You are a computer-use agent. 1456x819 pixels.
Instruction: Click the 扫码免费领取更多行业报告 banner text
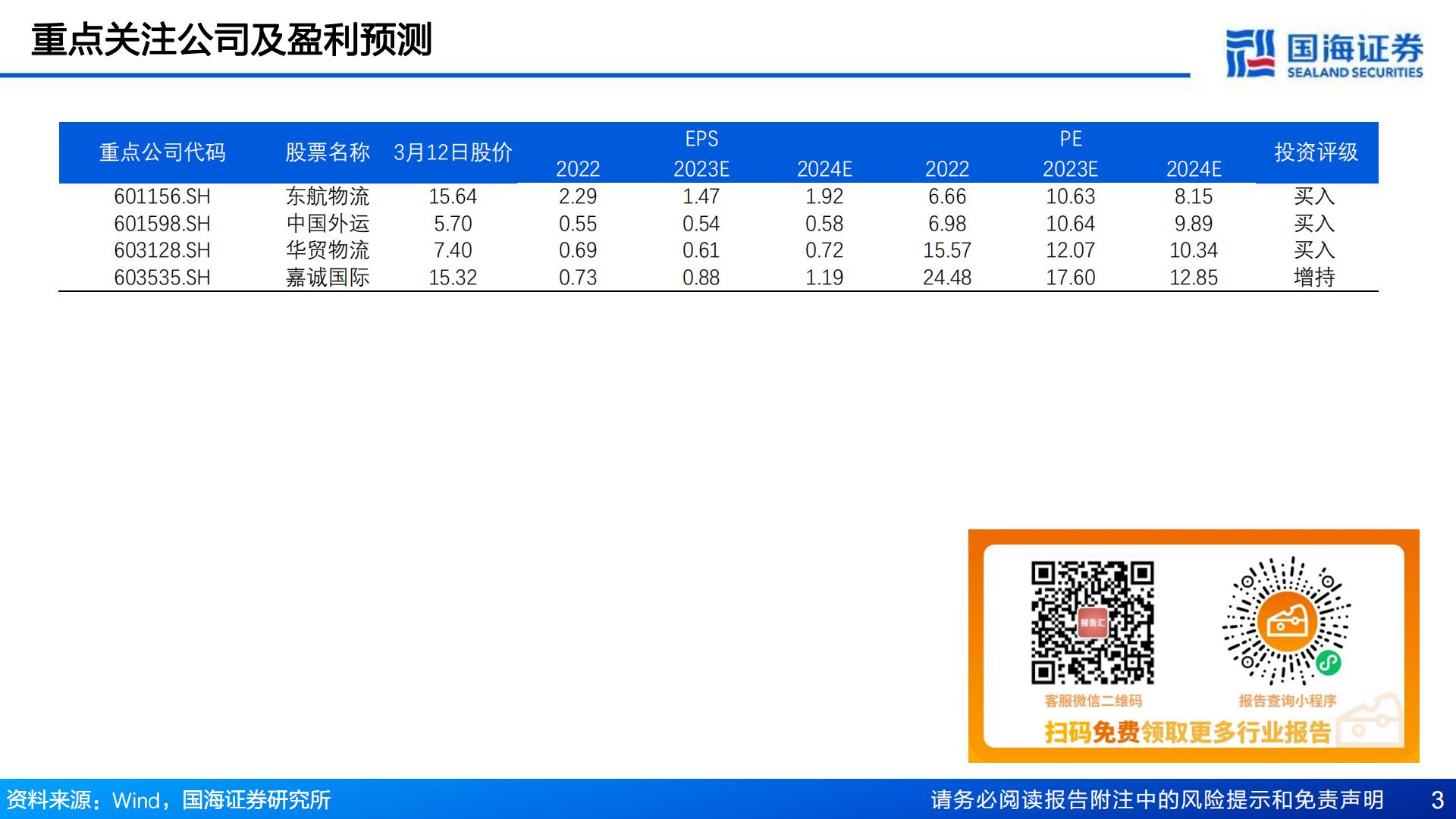point(1188,732)
